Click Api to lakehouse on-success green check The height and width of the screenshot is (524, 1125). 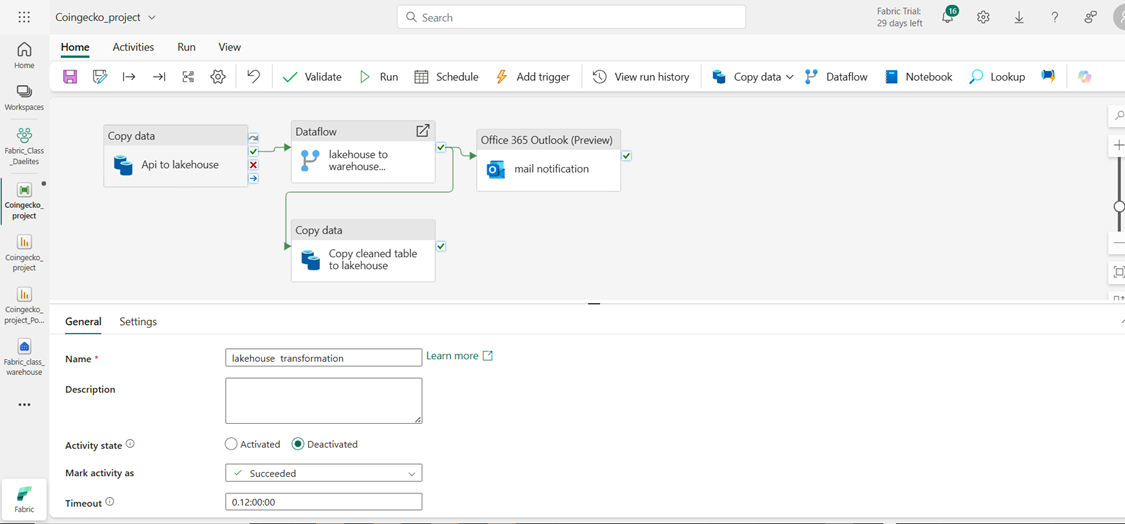click(x=253, y=151)
